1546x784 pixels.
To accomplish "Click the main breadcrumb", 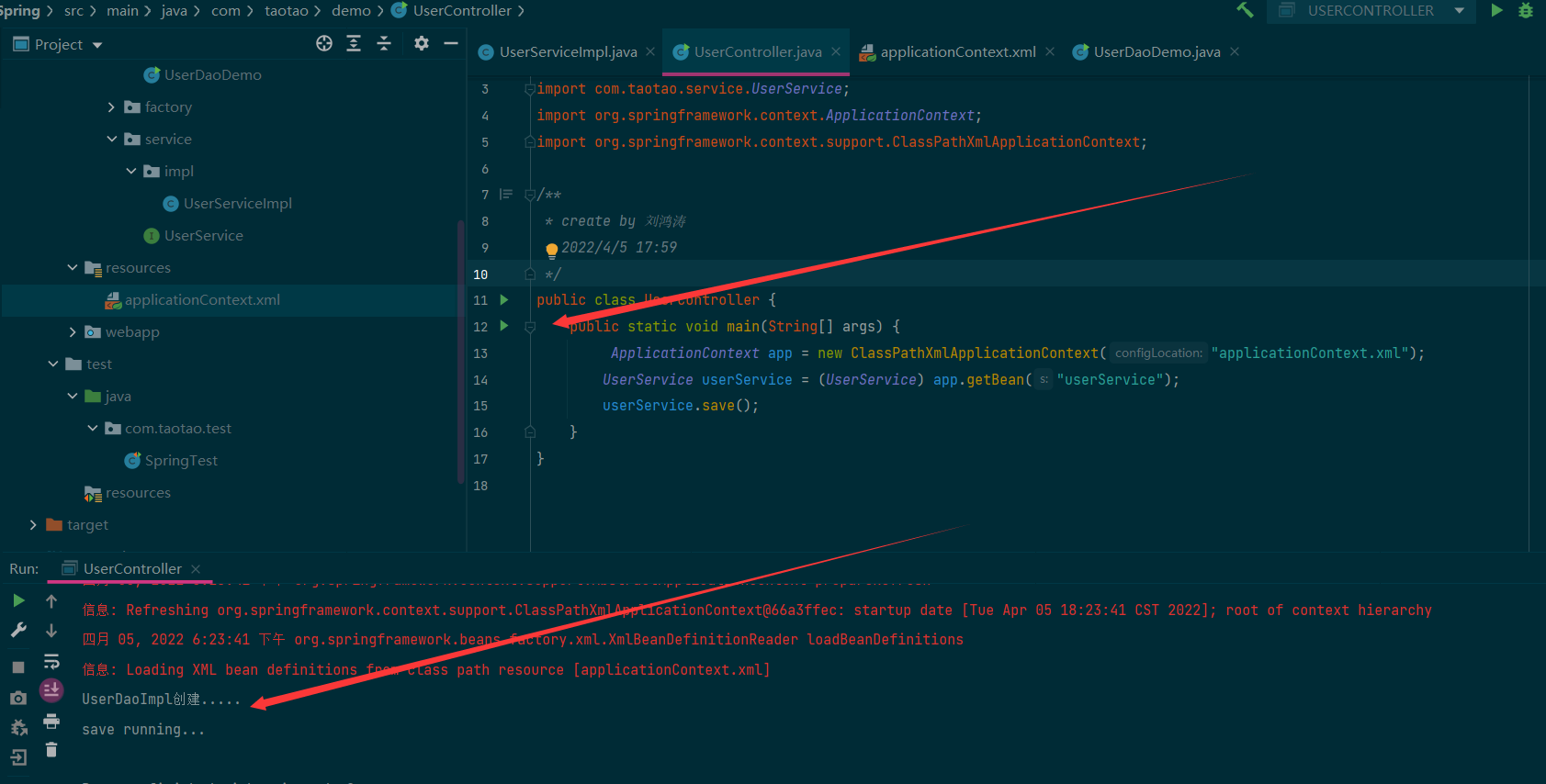I will [122, 11].
